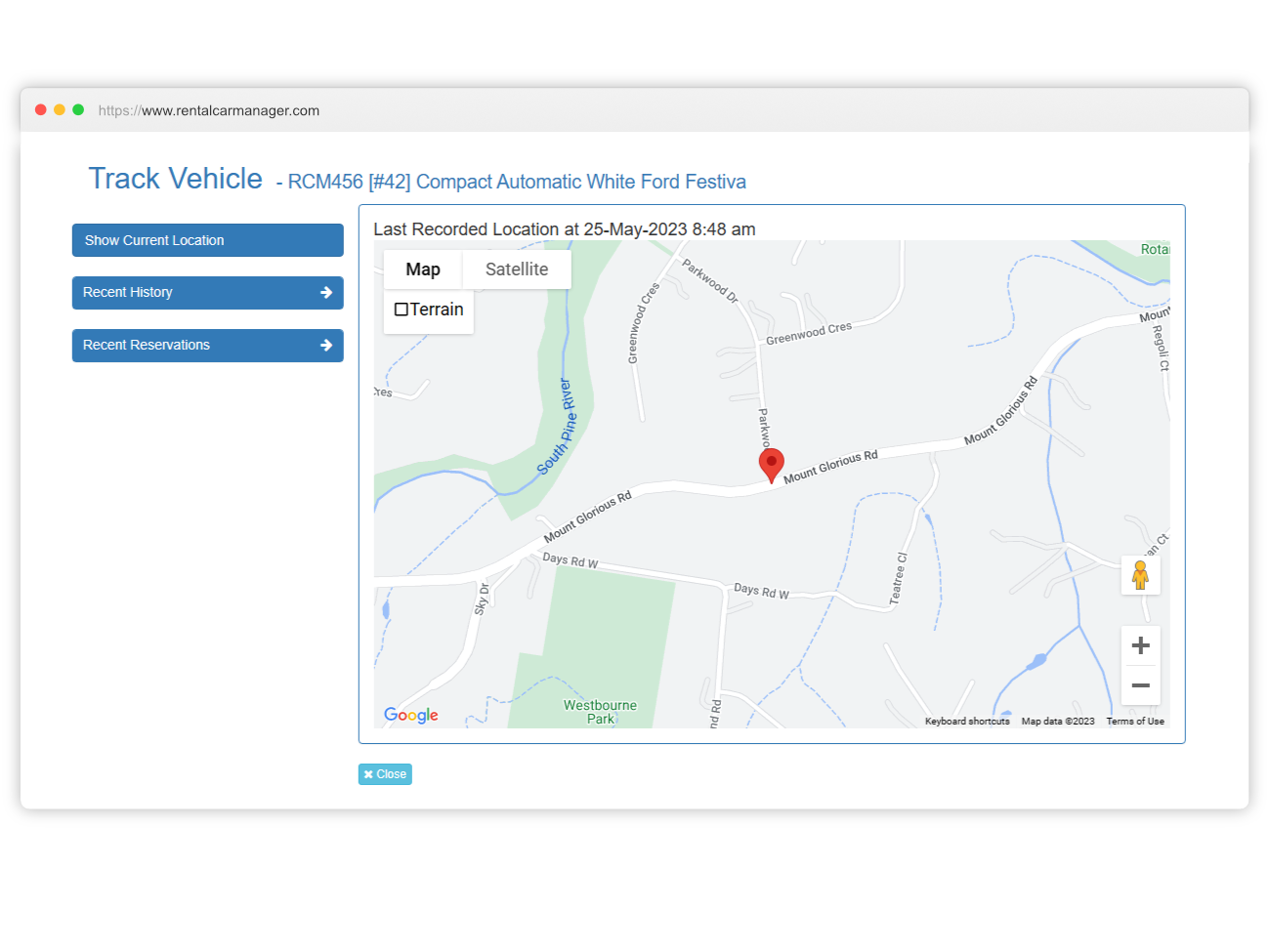Image resolution: width=1270 pixels, height=952 pixels.
Task: Click the red window close dot
Action: click(41, 109)
